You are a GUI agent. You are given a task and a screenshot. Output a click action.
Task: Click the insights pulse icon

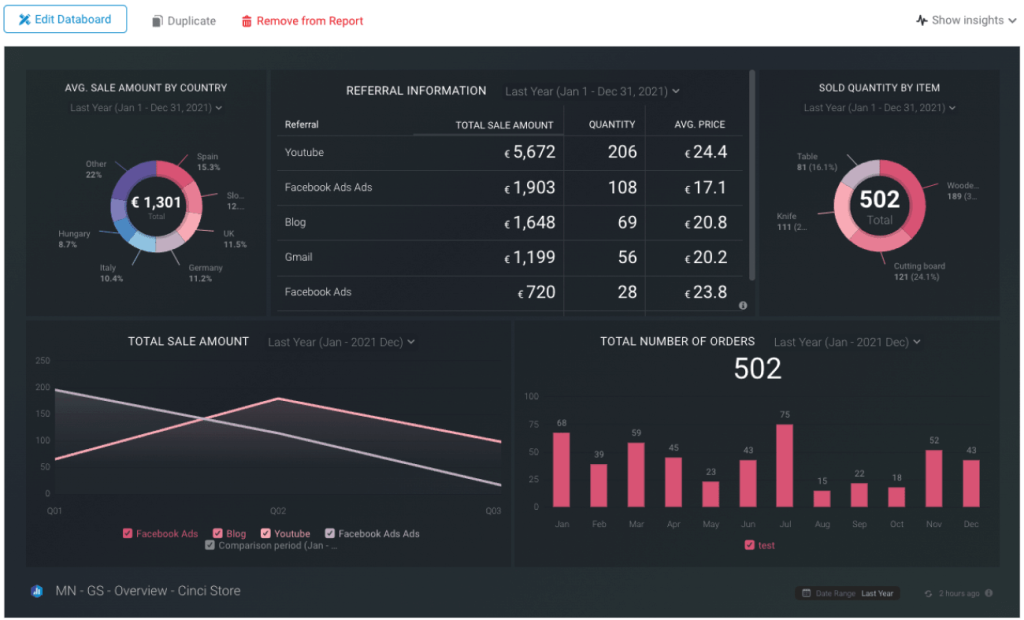click(921, 20)
